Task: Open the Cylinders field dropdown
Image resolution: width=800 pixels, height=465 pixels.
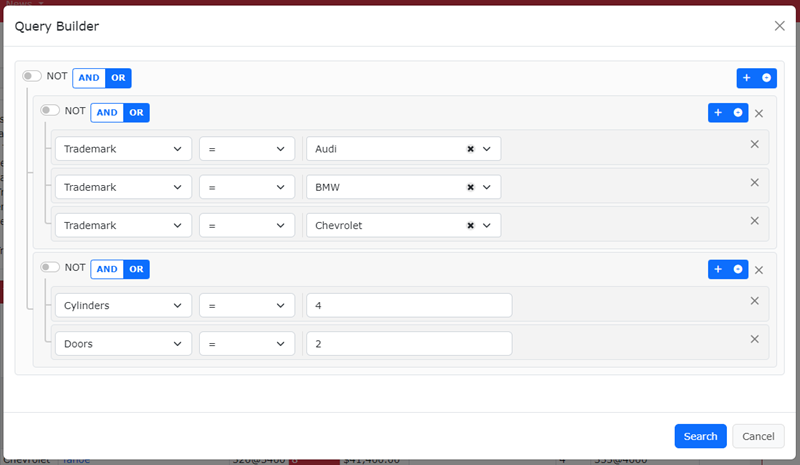Action: [123, 305]
